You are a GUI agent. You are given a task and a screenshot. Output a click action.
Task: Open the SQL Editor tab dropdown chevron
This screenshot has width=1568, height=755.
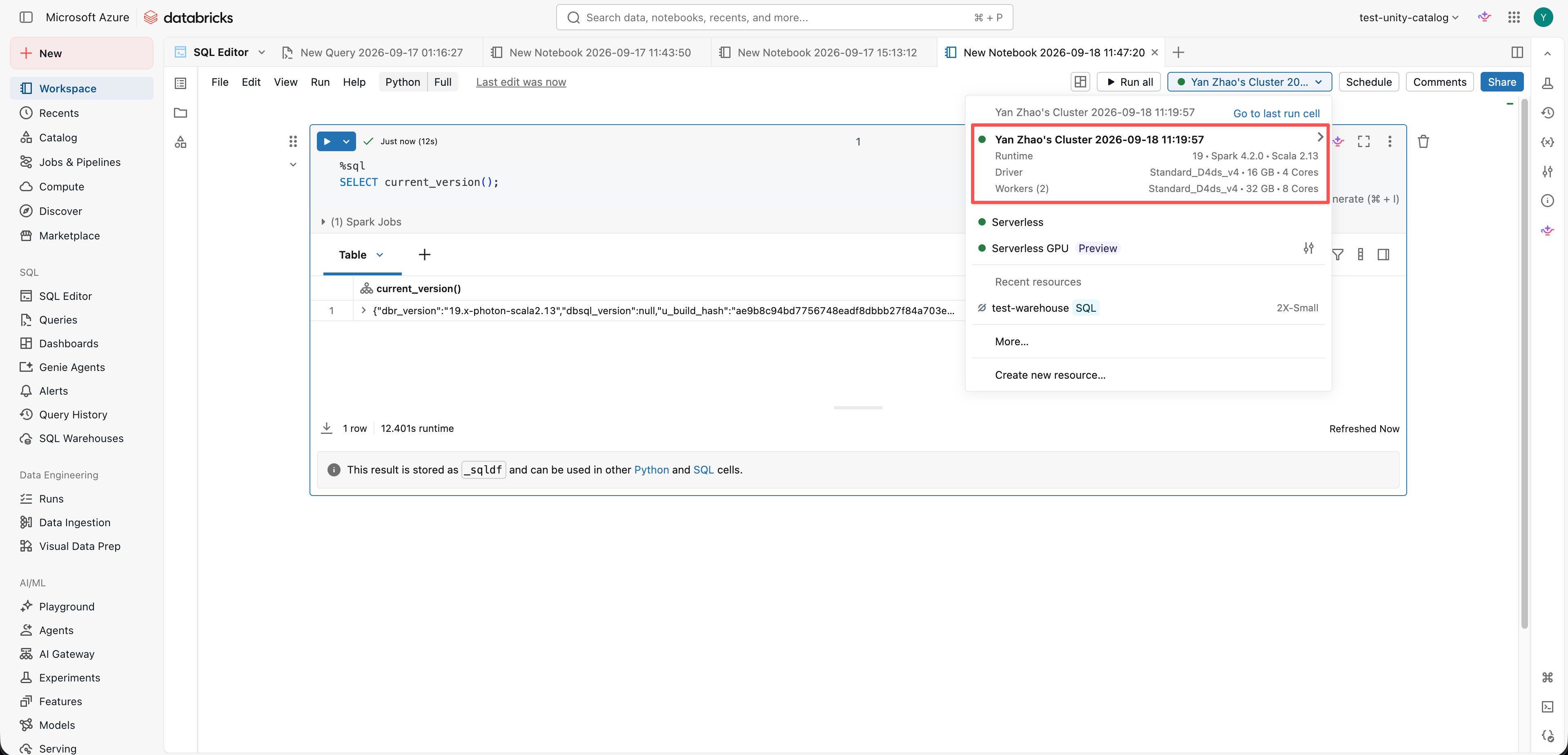pyautogui.click(x=262, y=52)
